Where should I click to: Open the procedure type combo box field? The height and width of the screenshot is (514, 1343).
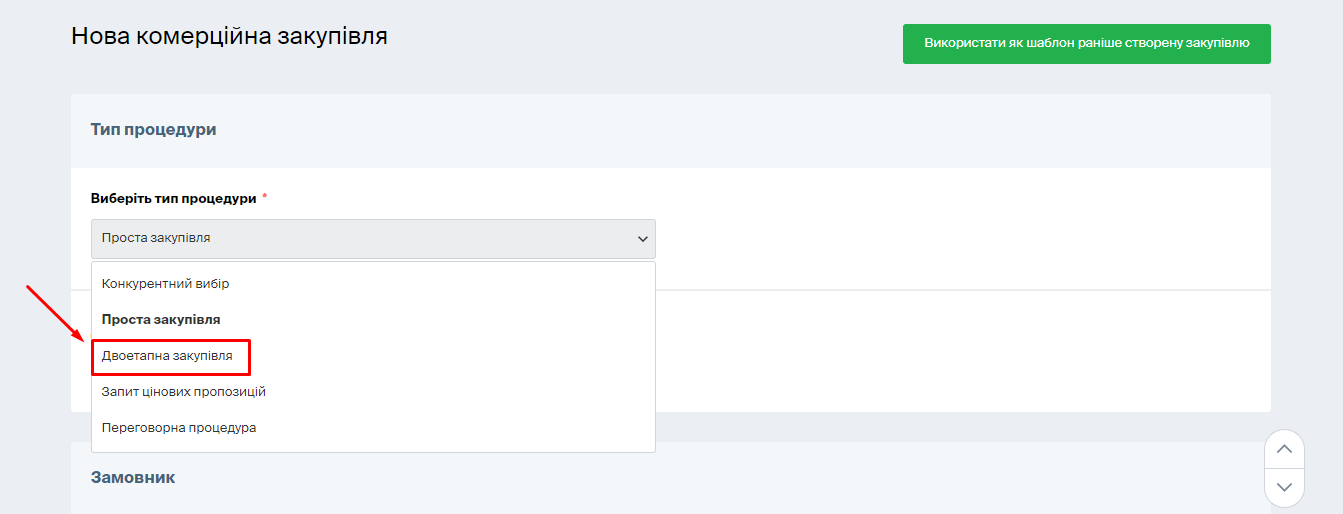[372, 239]
